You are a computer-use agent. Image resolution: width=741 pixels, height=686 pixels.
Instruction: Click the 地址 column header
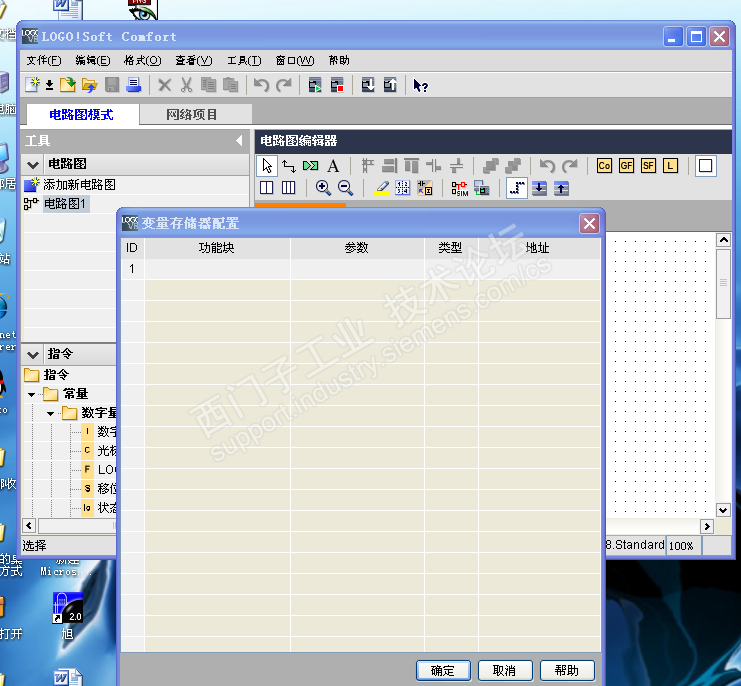(x=538, y=248)
